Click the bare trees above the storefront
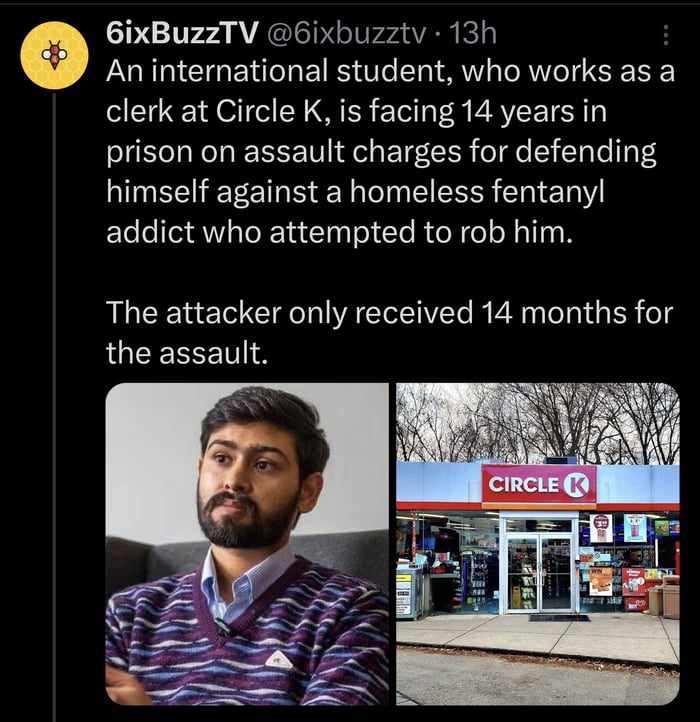The width and height of the screenshot is (700, 722). click(537, 423)
